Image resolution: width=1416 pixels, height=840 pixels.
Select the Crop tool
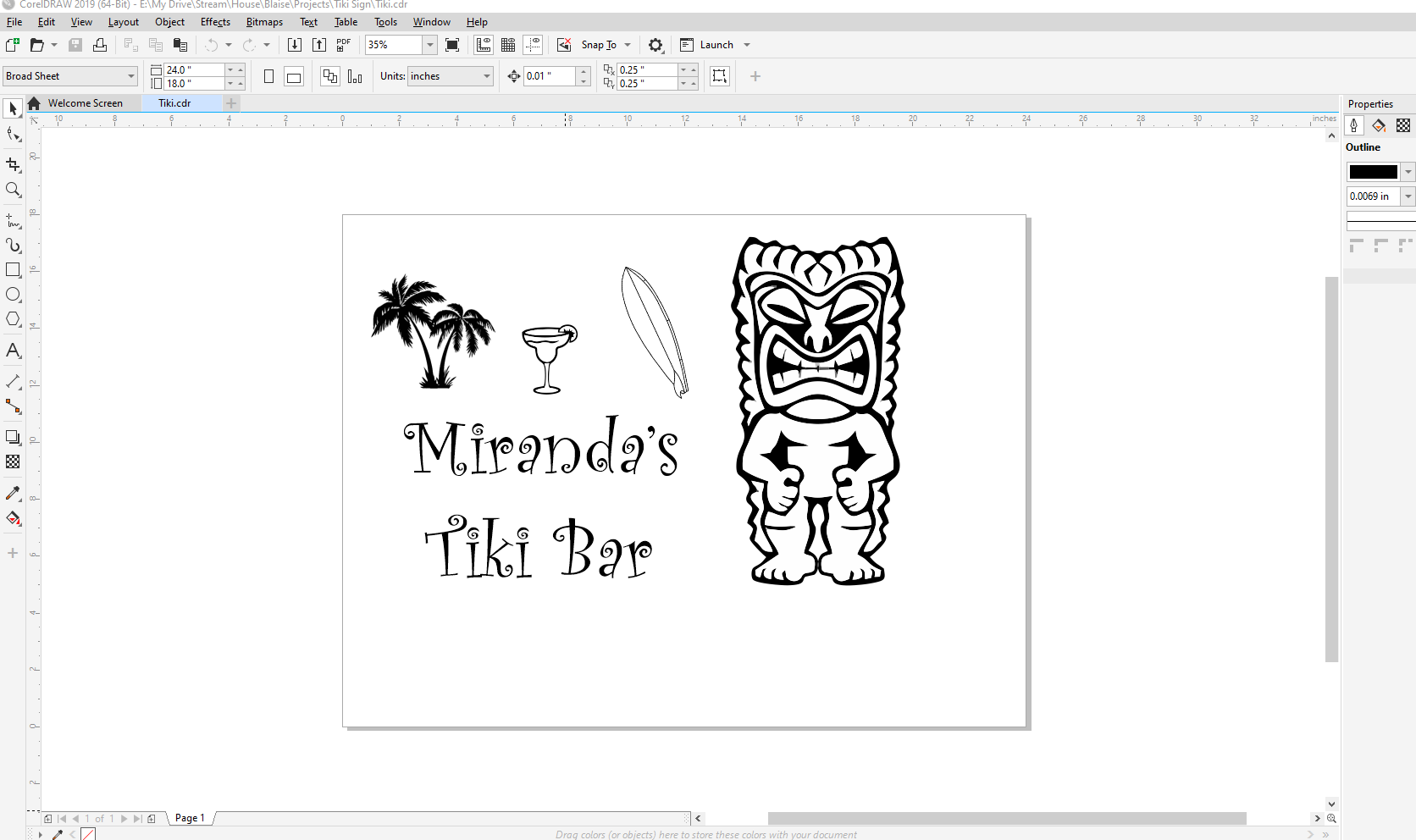[x=13, y=165]
